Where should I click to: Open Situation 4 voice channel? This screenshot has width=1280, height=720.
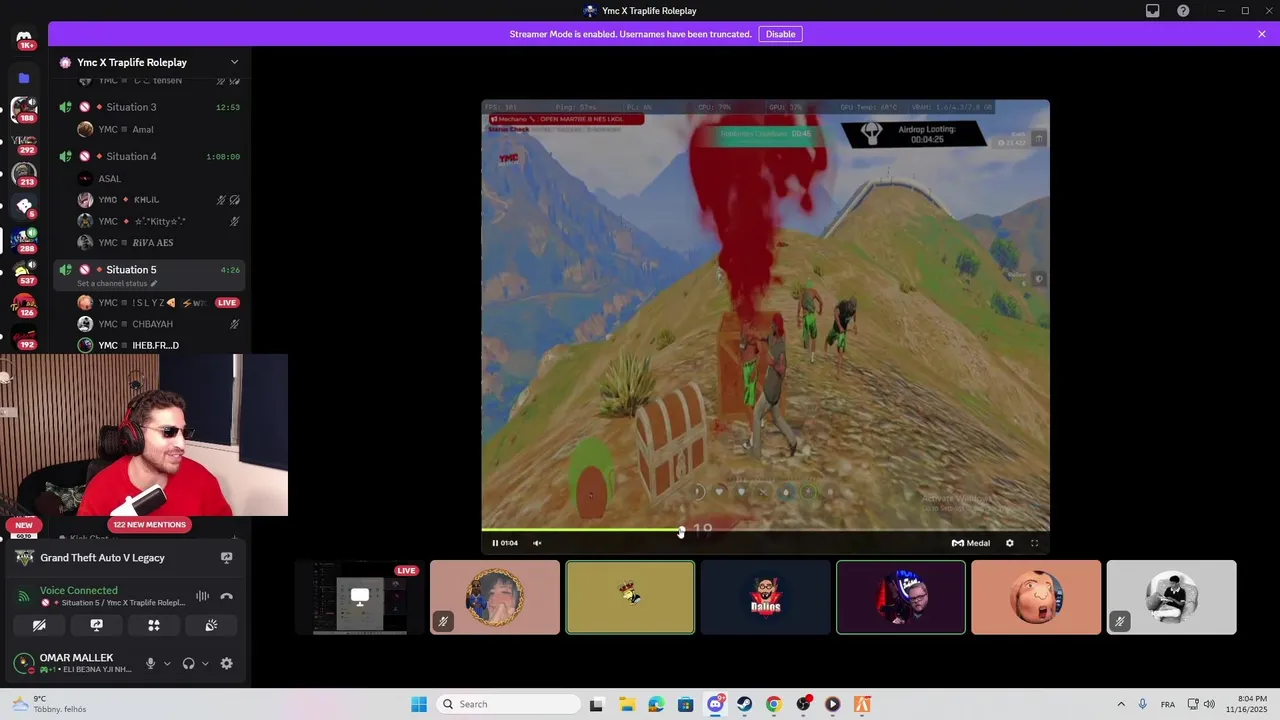tap(149, 156)
